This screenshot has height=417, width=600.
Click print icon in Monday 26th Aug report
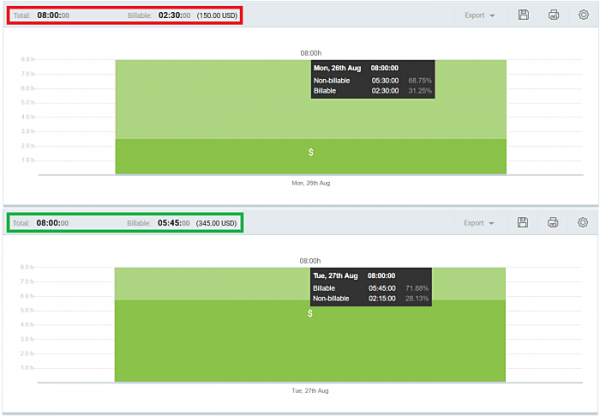553,15
